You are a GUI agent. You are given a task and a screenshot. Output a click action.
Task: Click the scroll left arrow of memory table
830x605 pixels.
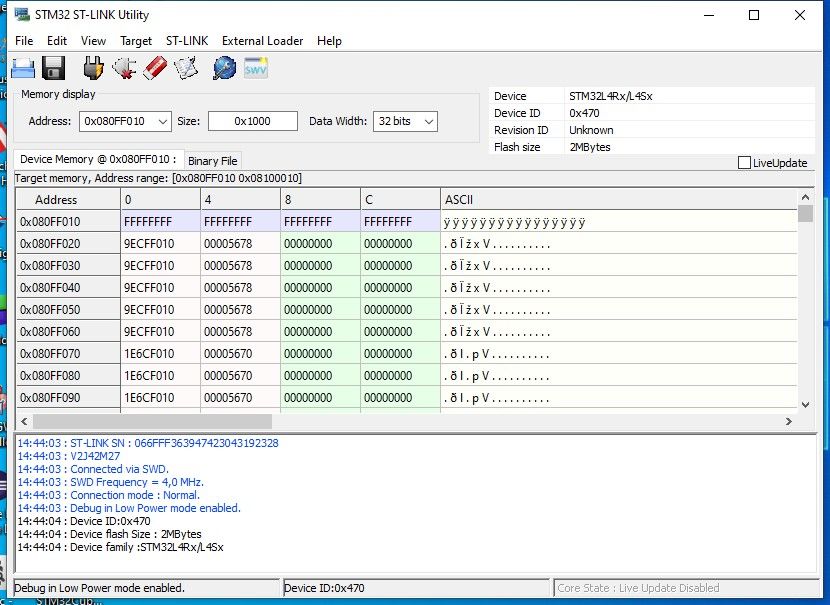24,421
